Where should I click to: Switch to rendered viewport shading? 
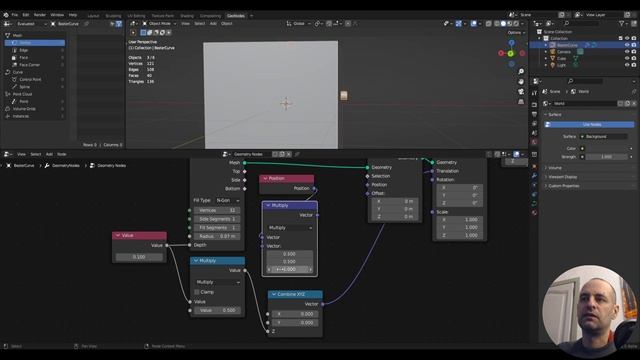[516, 24]
